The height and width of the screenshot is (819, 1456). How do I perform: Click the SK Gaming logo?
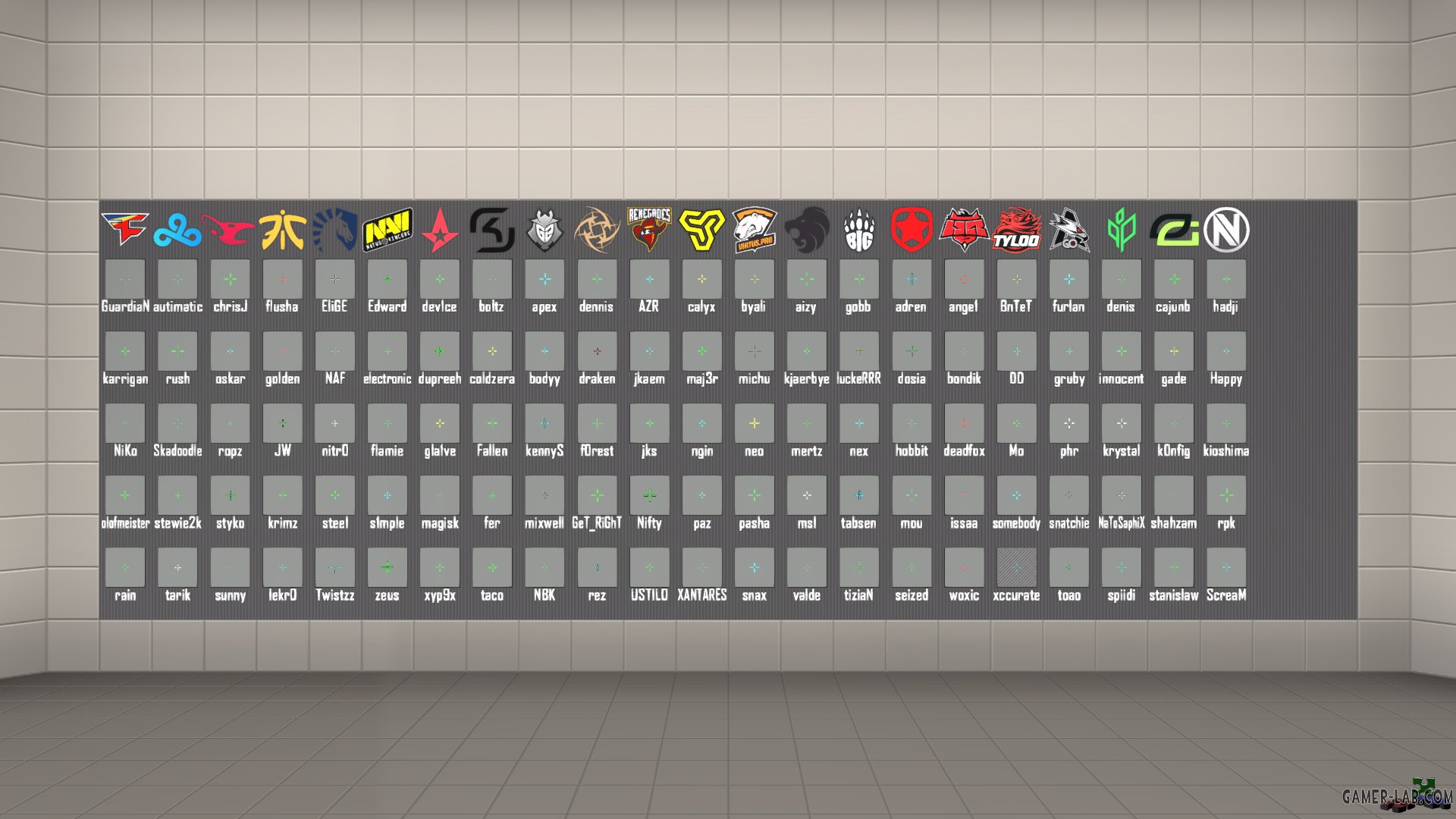point(492,230)
